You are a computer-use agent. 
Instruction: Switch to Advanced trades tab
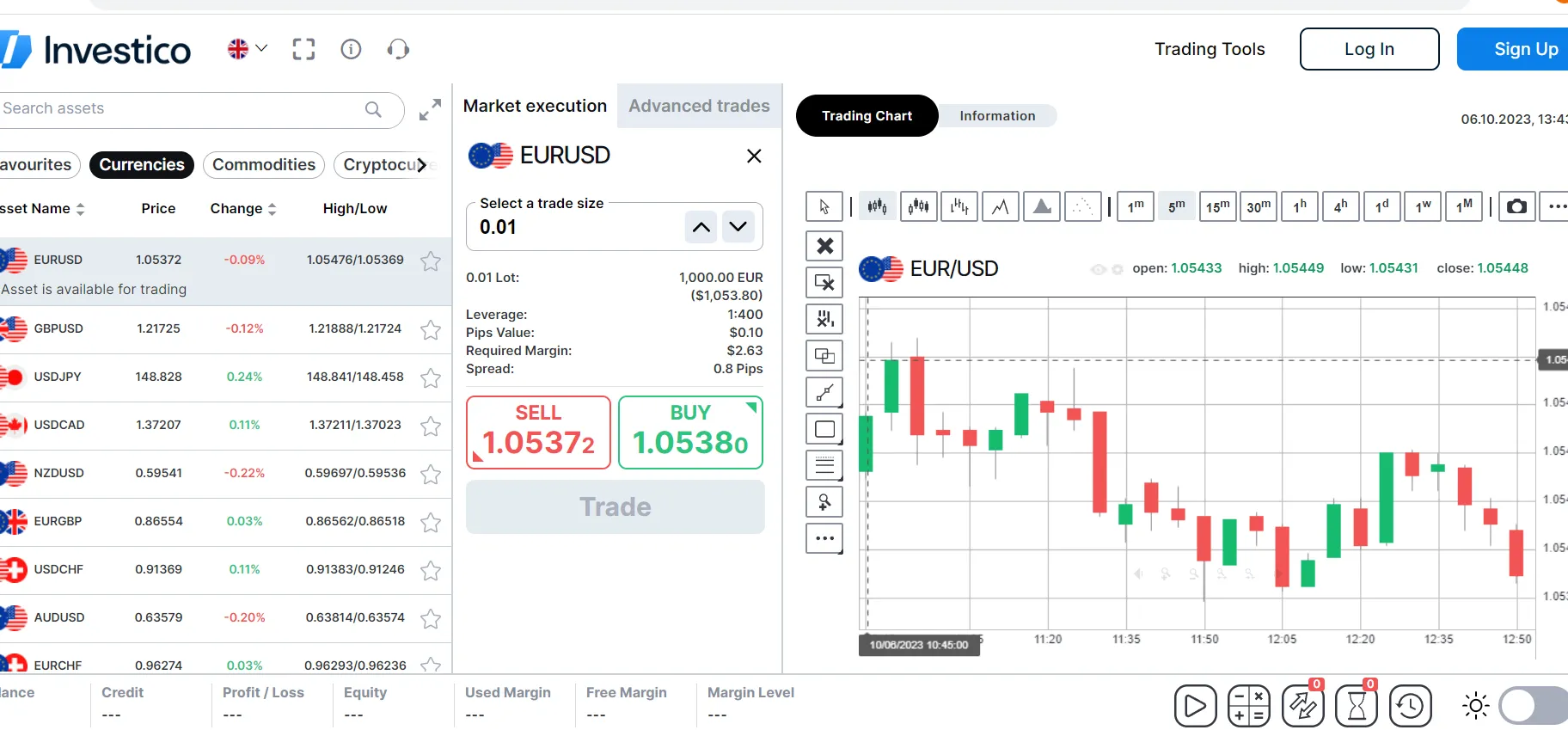coord(699,106)
